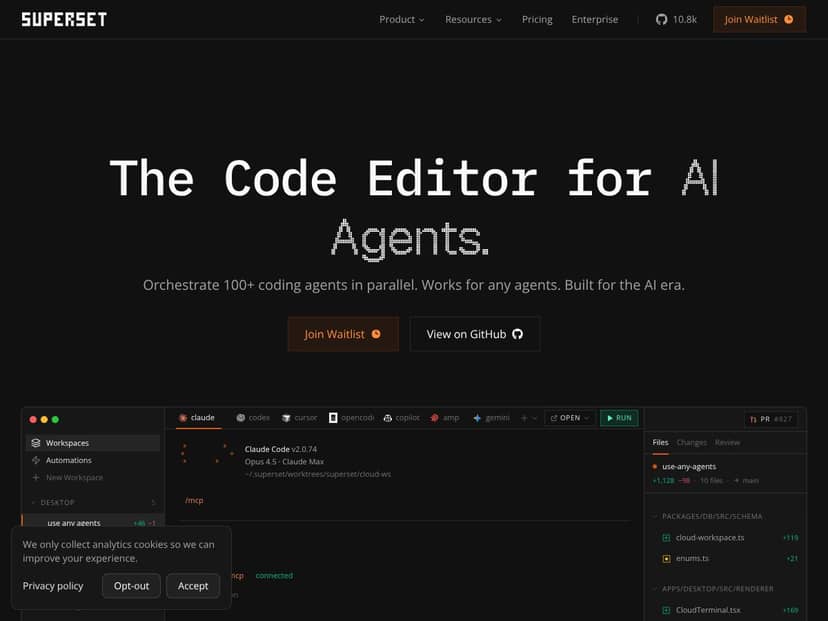
Task: Click the green macOS maximize dot
Action: 55,419
